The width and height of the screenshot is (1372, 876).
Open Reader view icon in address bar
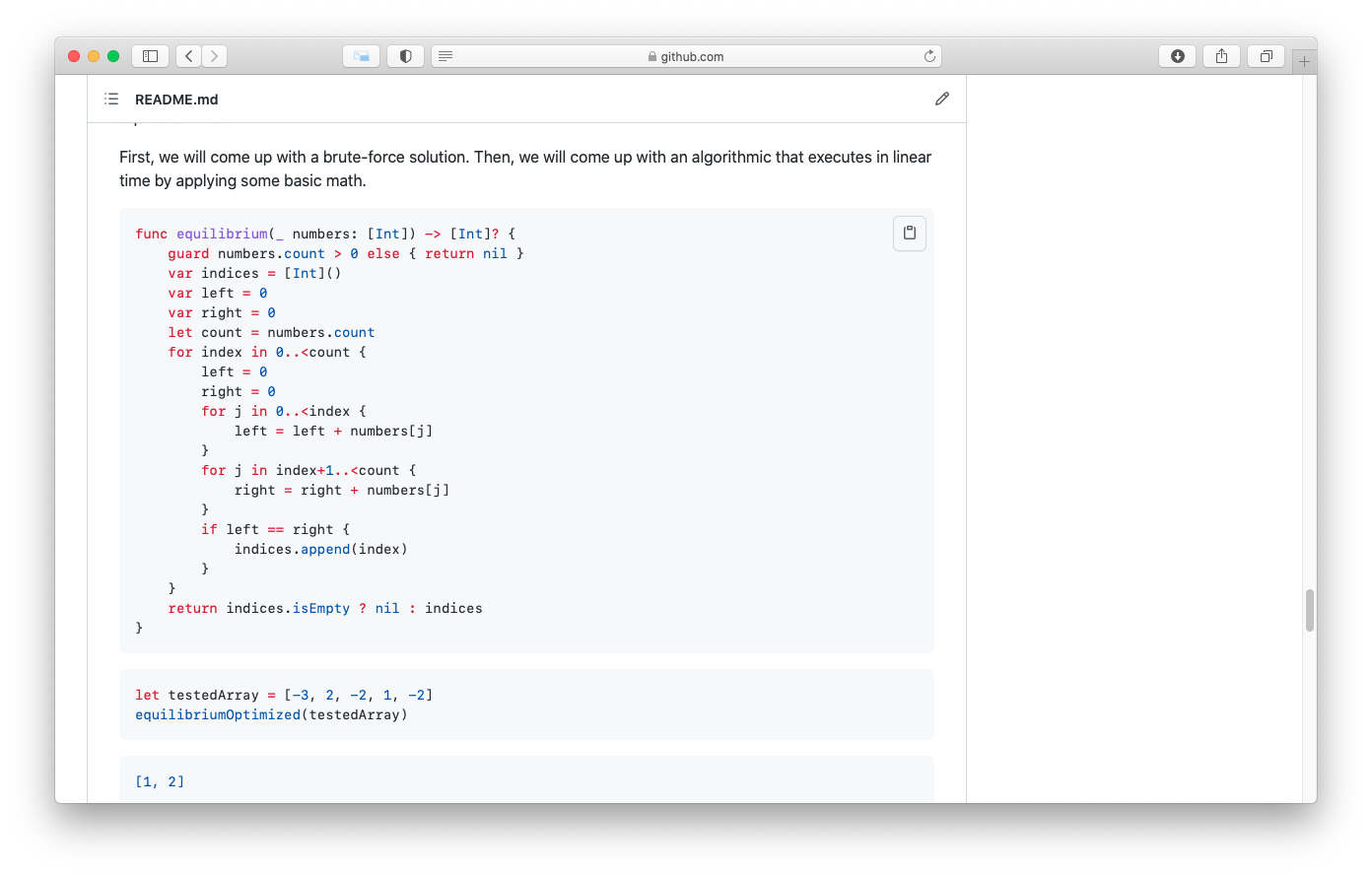(446, 56)
